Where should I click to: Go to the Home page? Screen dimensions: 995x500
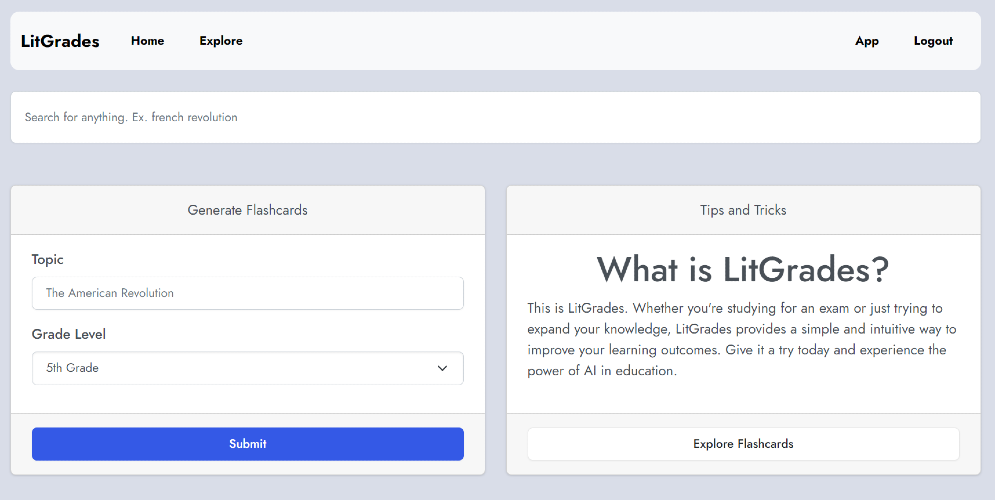tap(147, 41)
